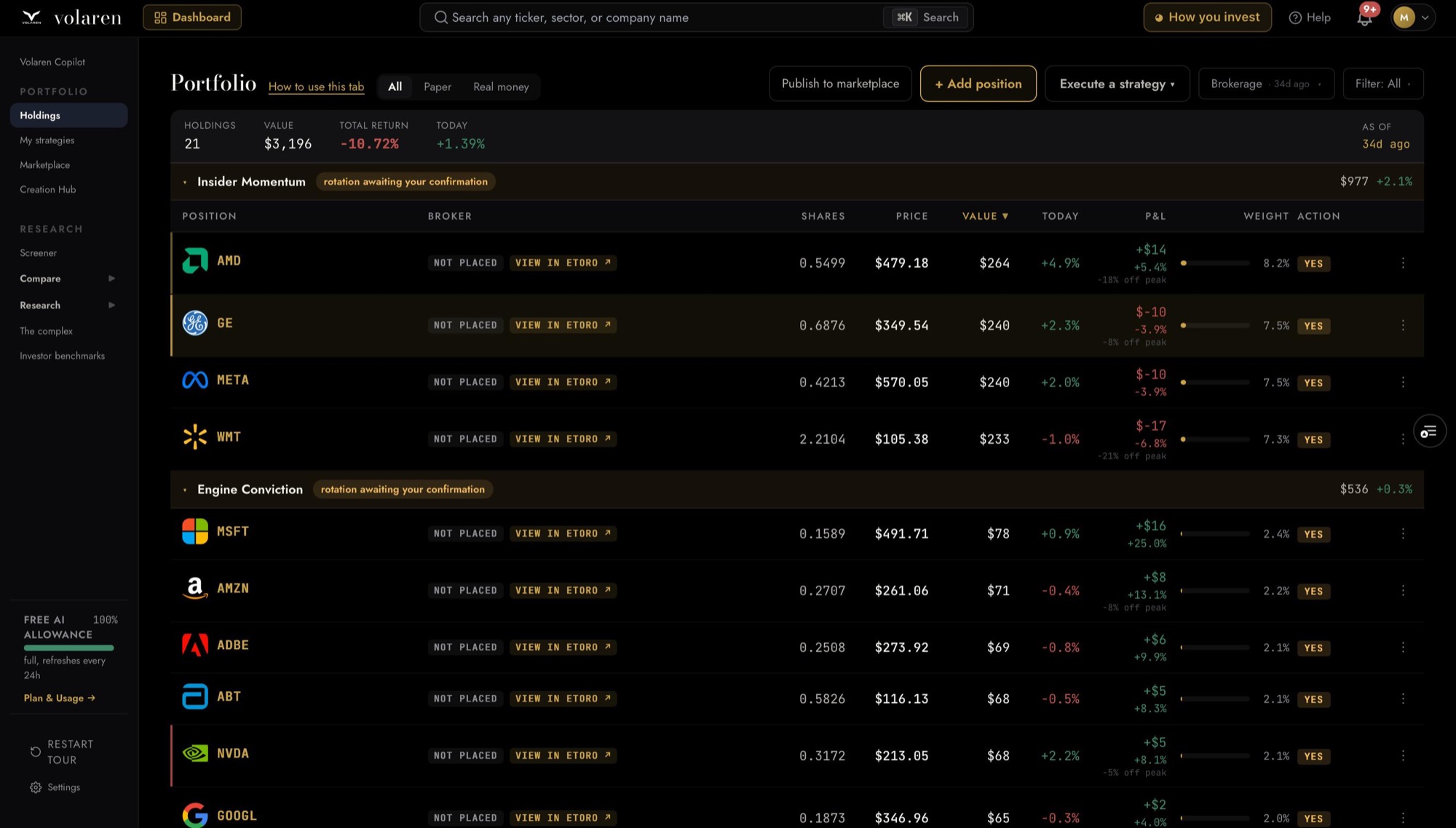1456x828 pixels.
Task: Click the MSFT Microsoft logo
Action: pyautogui.click(x=194, y=531)
